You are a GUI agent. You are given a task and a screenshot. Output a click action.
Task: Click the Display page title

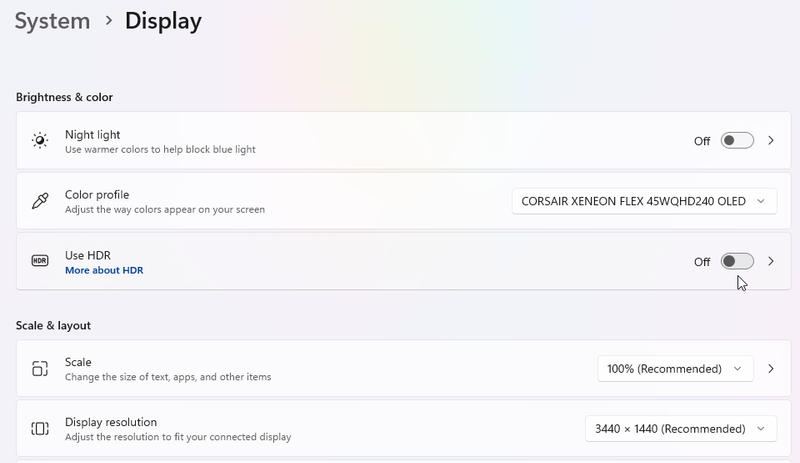[x=163, y=20]
